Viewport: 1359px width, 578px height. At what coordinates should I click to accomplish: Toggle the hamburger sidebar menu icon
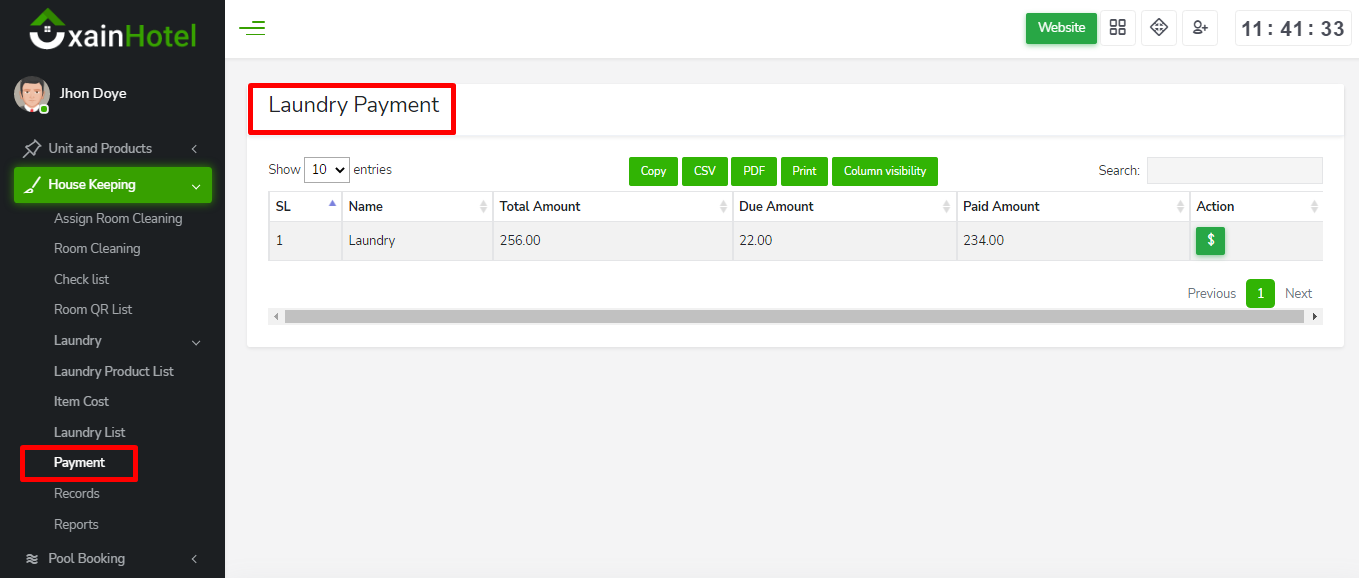[252, 28]
